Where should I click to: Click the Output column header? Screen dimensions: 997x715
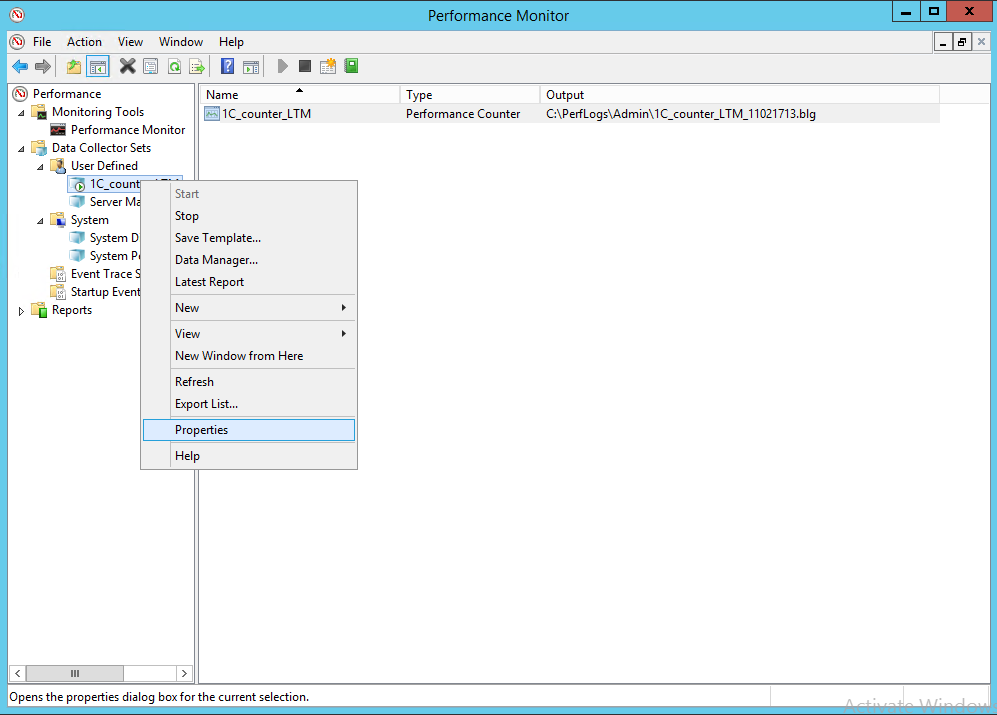[x=565, y=95]
